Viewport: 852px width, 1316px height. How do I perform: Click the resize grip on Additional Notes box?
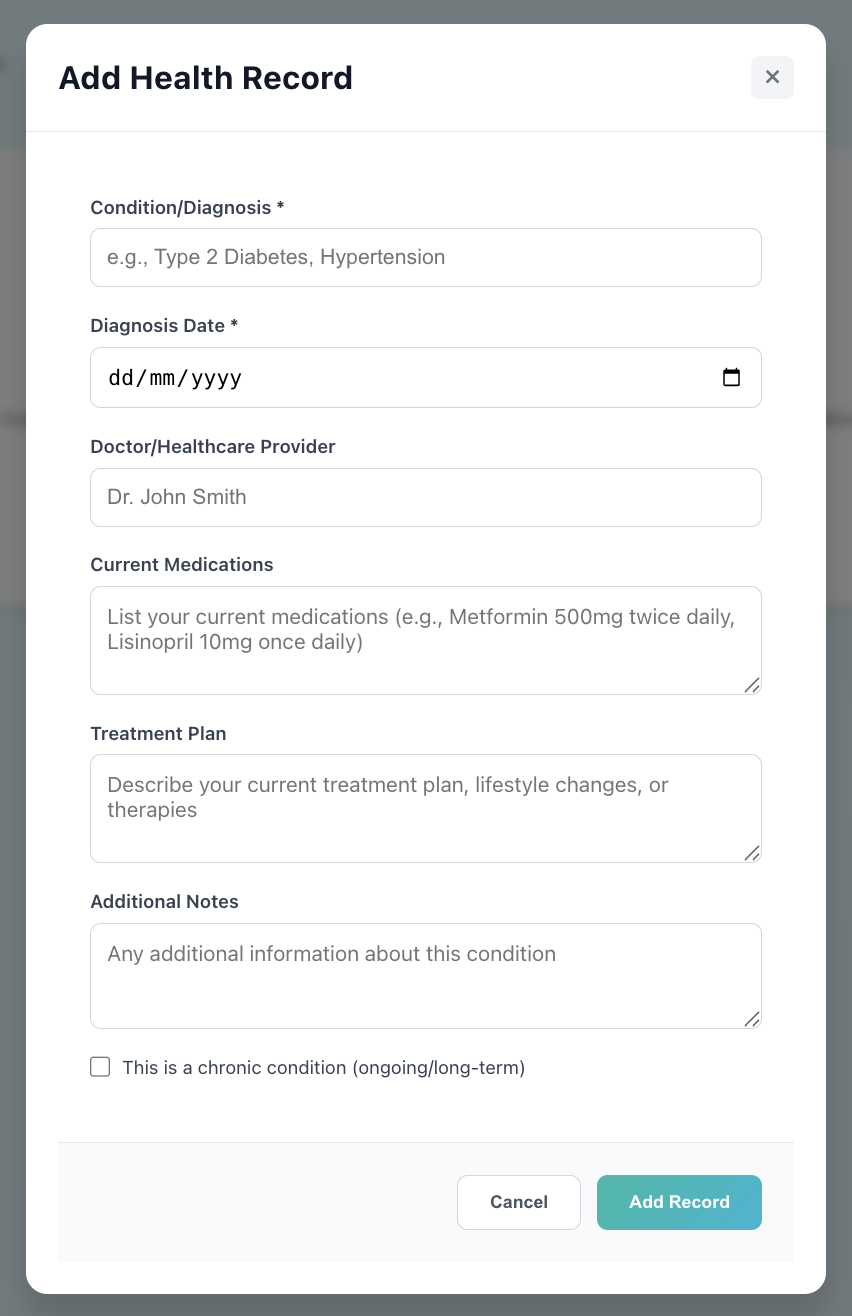[752, 1020]
